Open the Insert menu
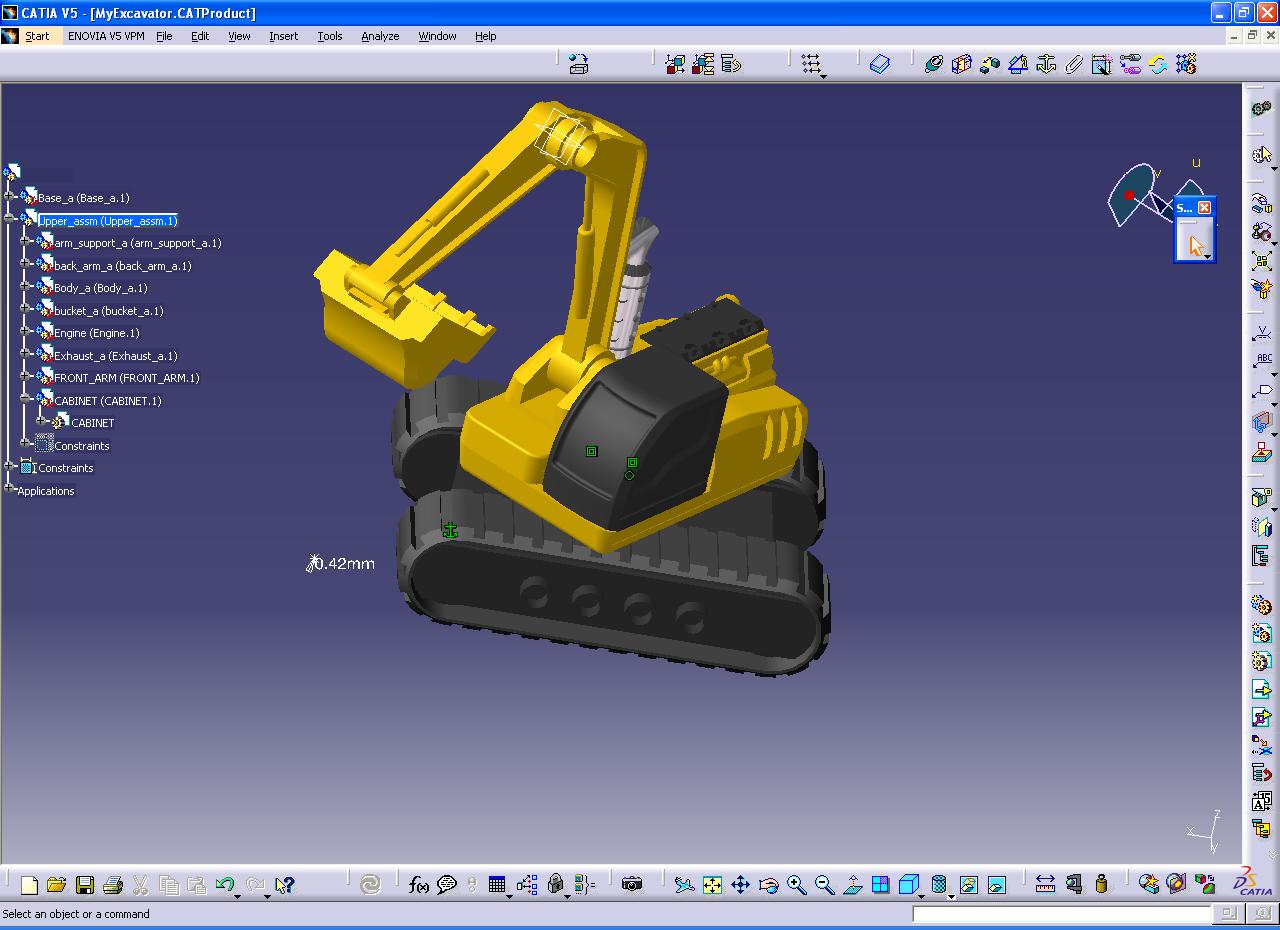Screen dimensions: 1280x930 (283, 36)
